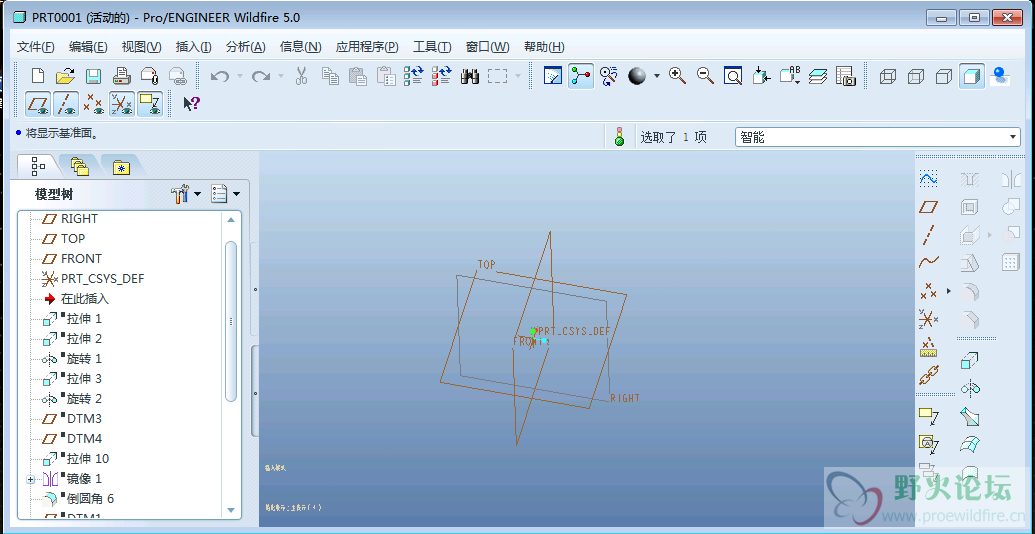The height and width of the screenshot is (534, 1035).
Task: Save the model with the floppy disk icon
Action: tap(92, 77)
